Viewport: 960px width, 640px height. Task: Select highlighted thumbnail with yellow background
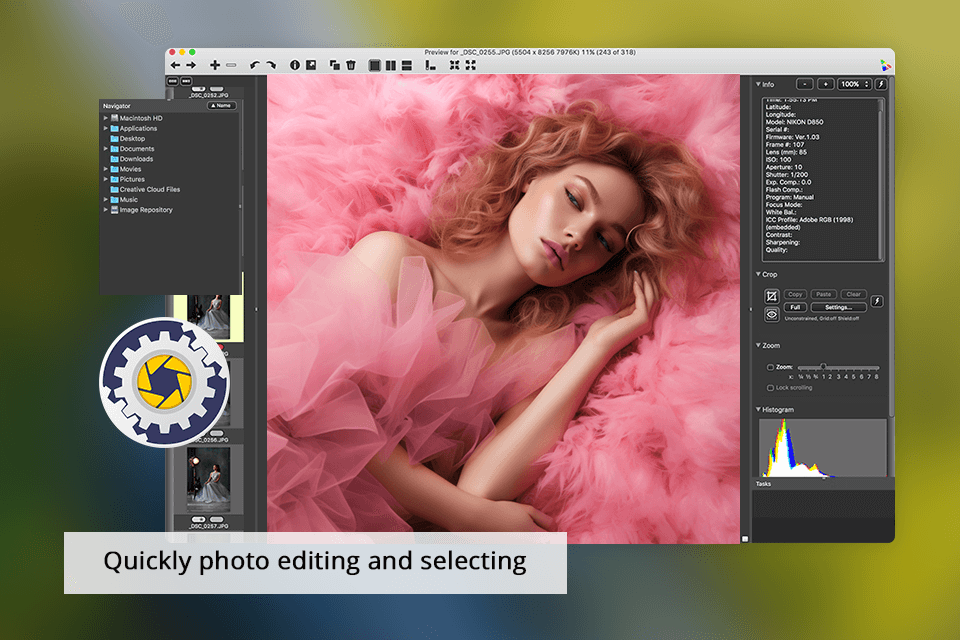[209, 315]
